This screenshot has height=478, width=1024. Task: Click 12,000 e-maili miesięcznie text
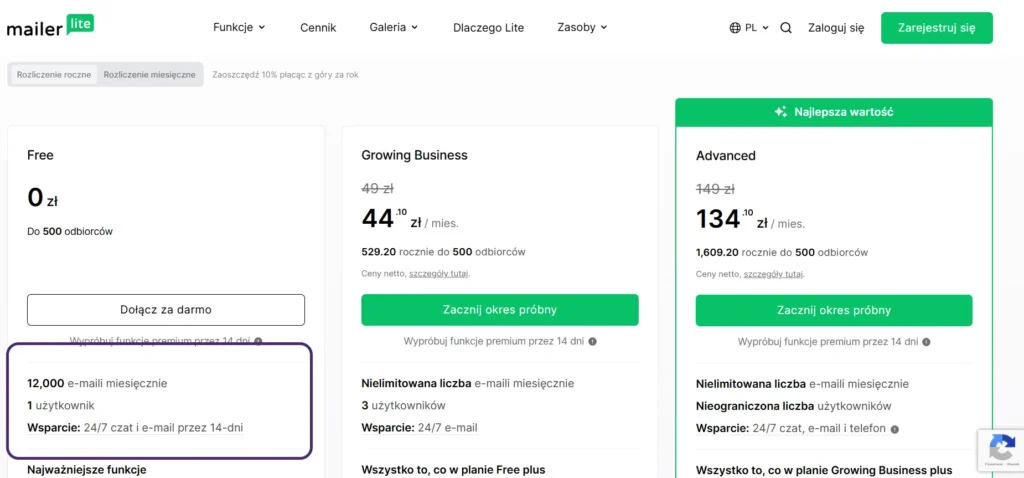click(x=97, y=383)
